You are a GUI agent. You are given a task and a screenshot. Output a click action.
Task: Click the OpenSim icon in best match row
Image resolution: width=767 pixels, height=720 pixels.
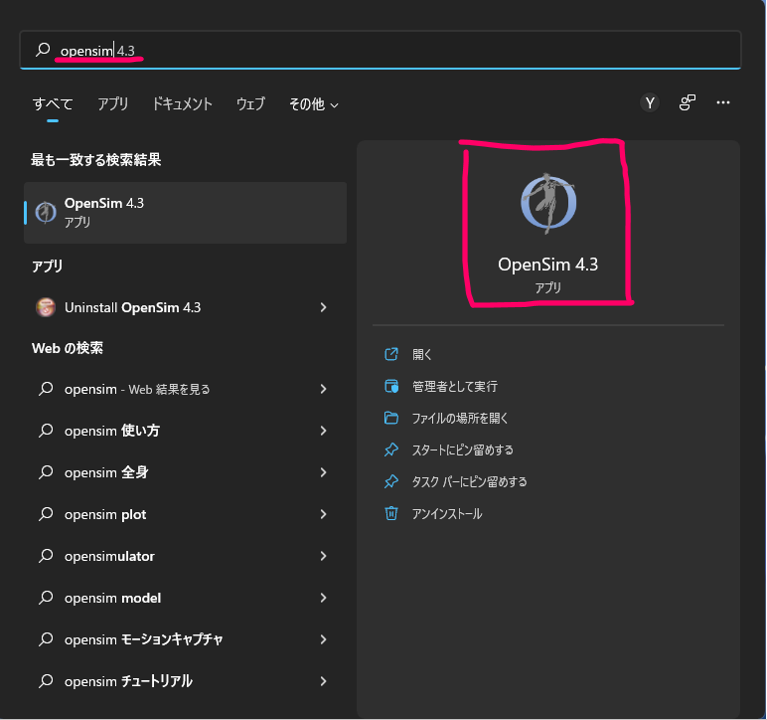click(46, 213)
